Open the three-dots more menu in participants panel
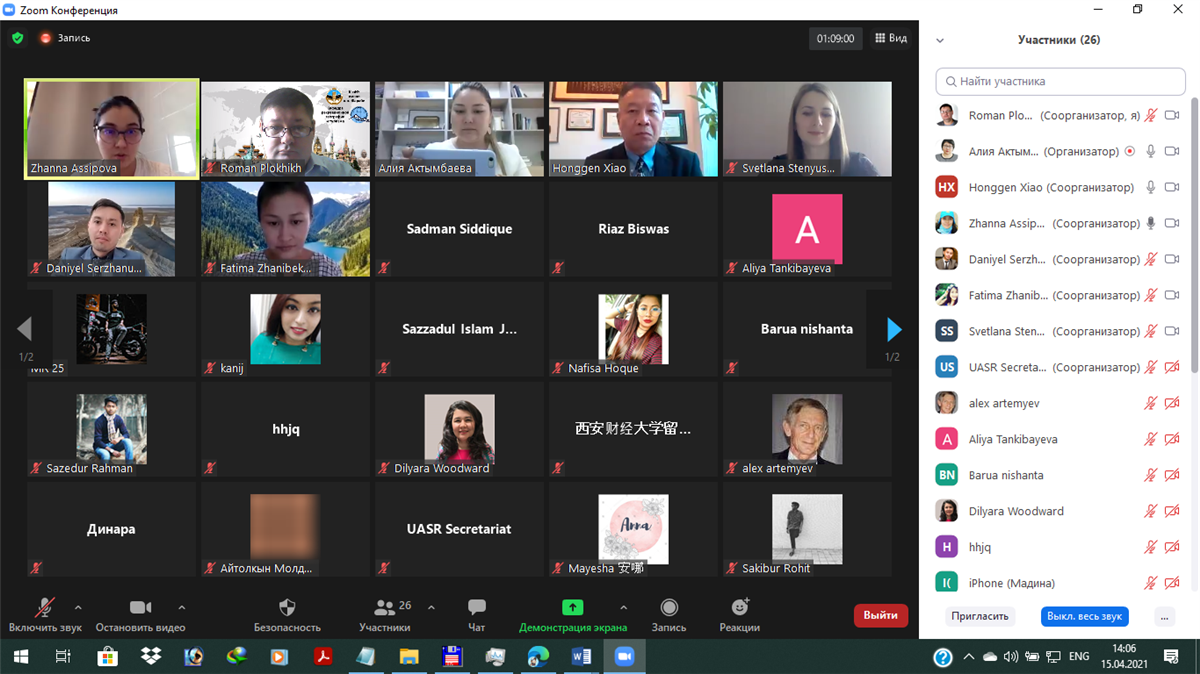This screenshot has height=674, width=1200. point(1164,617)
